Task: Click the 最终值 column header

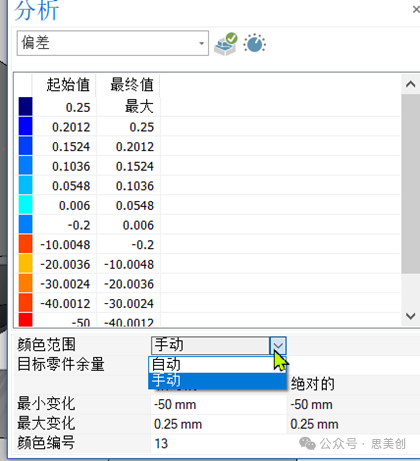Action: click(x=128, y=85)
